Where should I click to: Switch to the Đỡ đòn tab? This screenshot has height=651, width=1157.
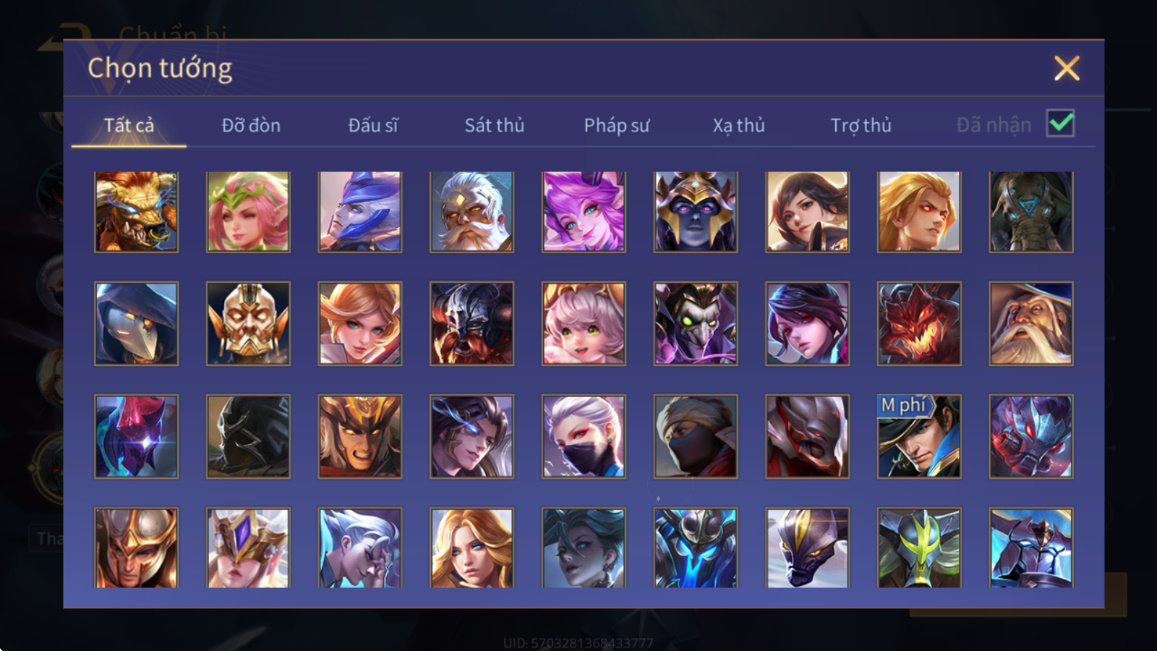point(251,125)
